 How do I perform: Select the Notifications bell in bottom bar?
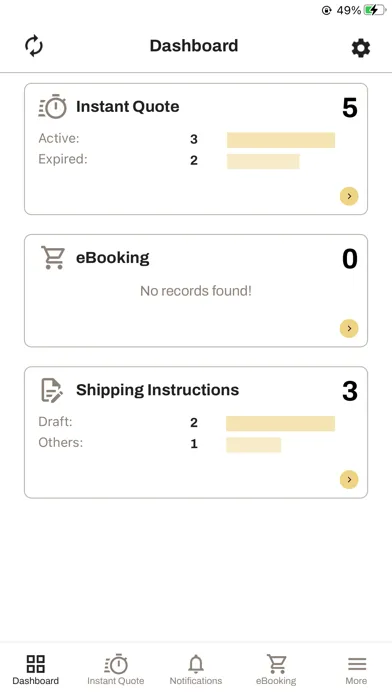pos(196,670)
